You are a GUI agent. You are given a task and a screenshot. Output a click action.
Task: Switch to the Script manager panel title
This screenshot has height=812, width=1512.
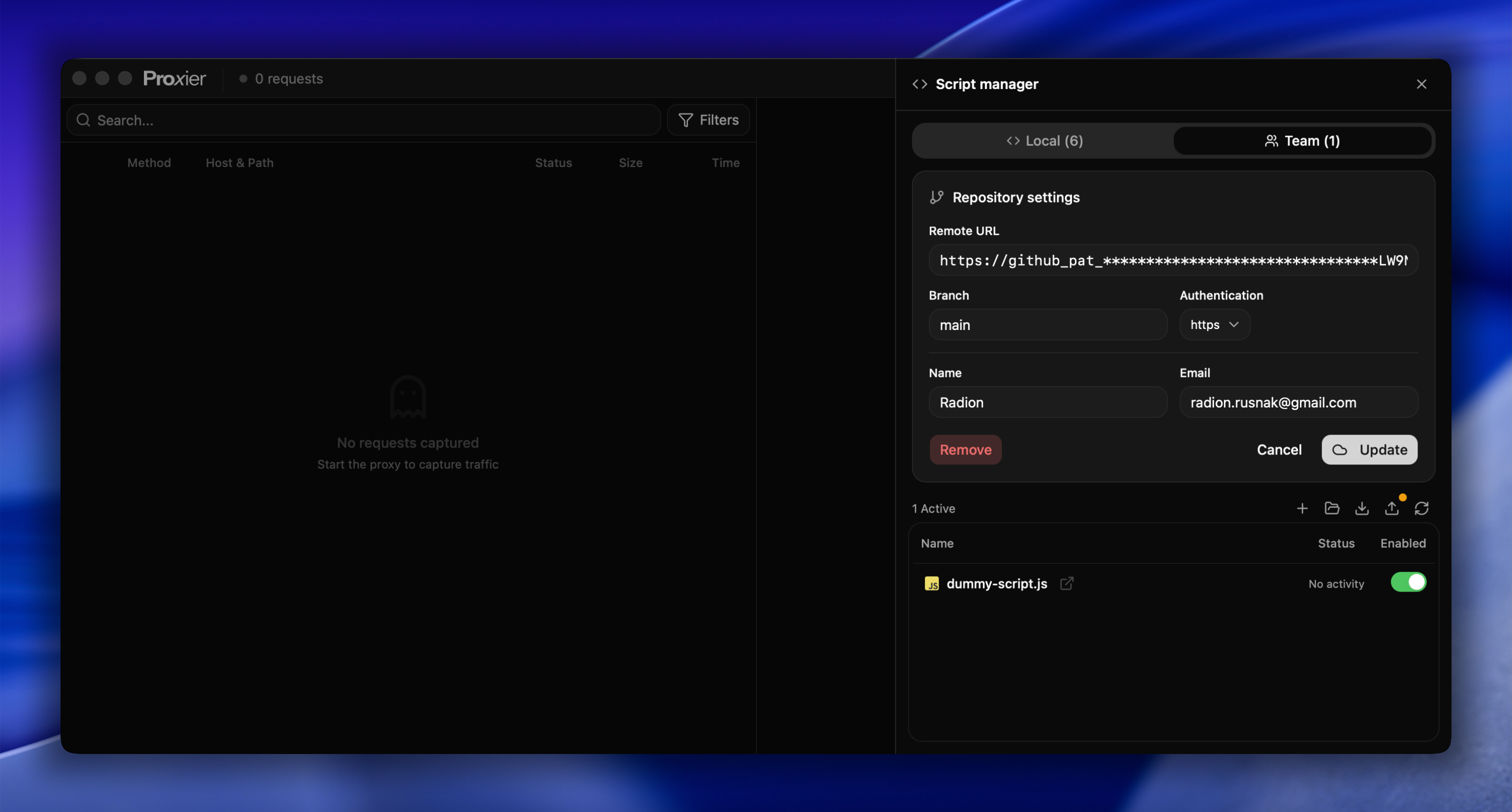986,84
